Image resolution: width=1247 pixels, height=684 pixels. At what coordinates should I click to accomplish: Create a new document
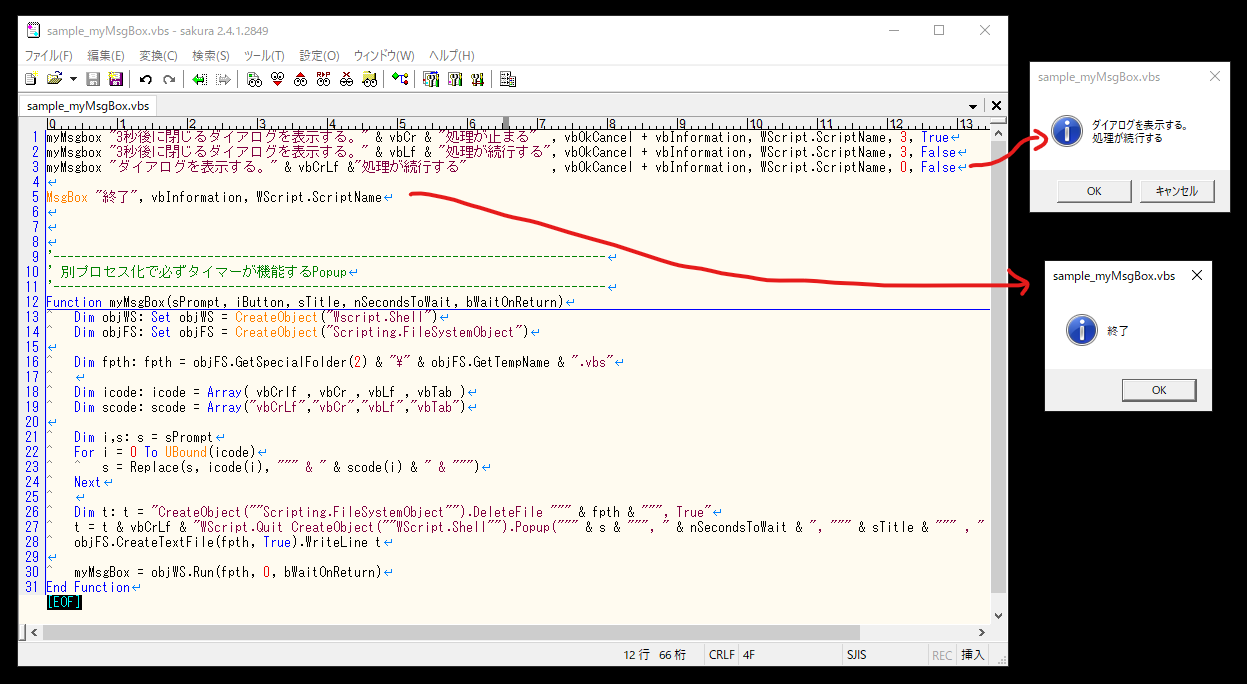31,78
